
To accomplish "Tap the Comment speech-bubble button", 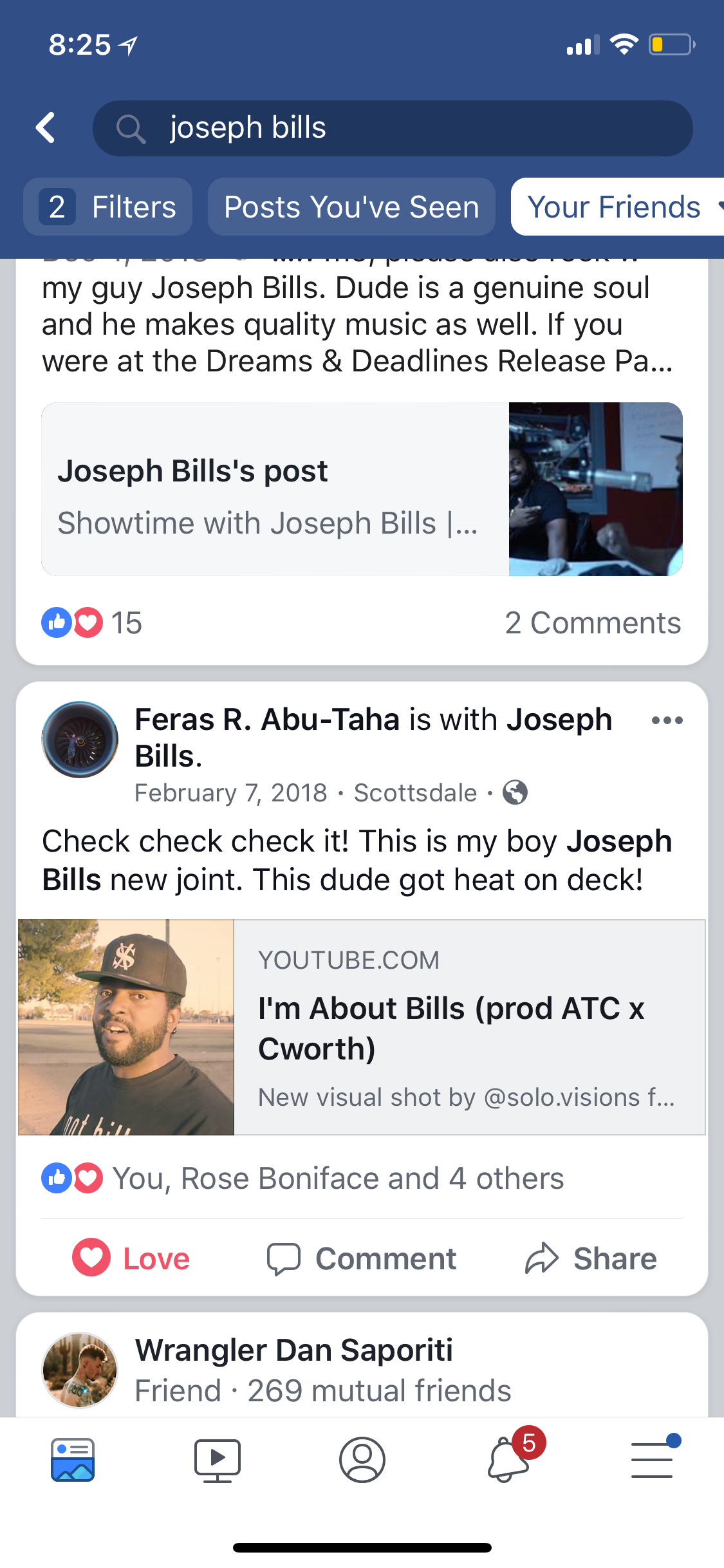I will (x=362, y=1258).
